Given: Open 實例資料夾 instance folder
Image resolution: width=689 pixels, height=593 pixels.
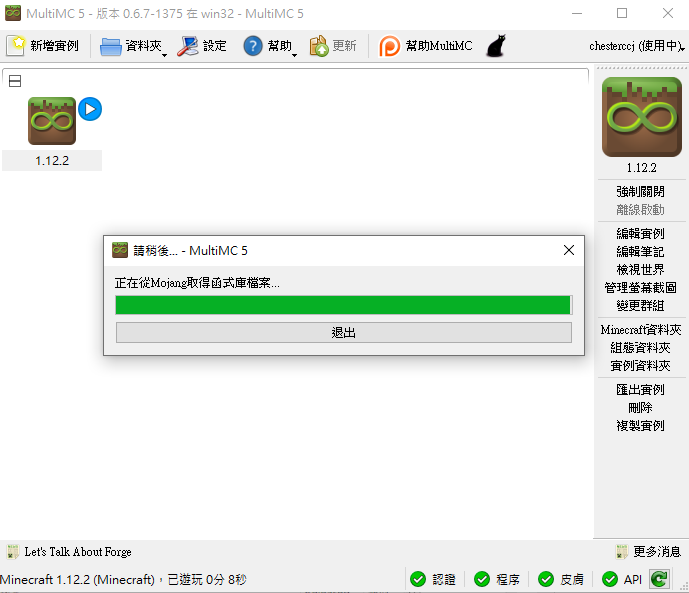Looking at the screenshot, I should coord(640,366).
